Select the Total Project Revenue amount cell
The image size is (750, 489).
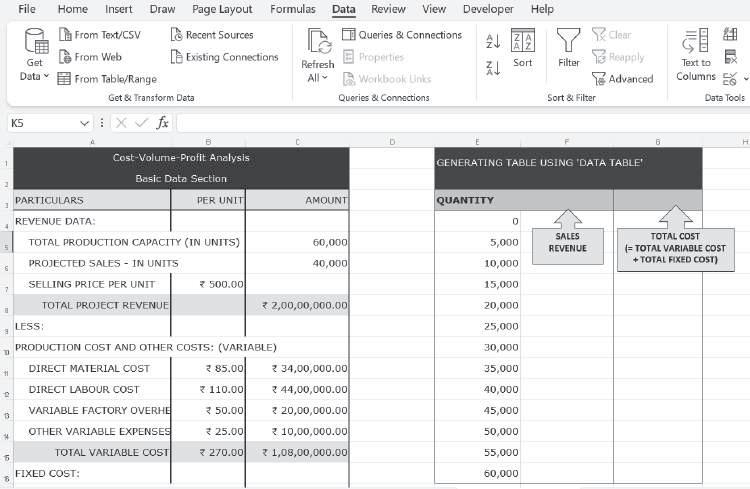297,305
